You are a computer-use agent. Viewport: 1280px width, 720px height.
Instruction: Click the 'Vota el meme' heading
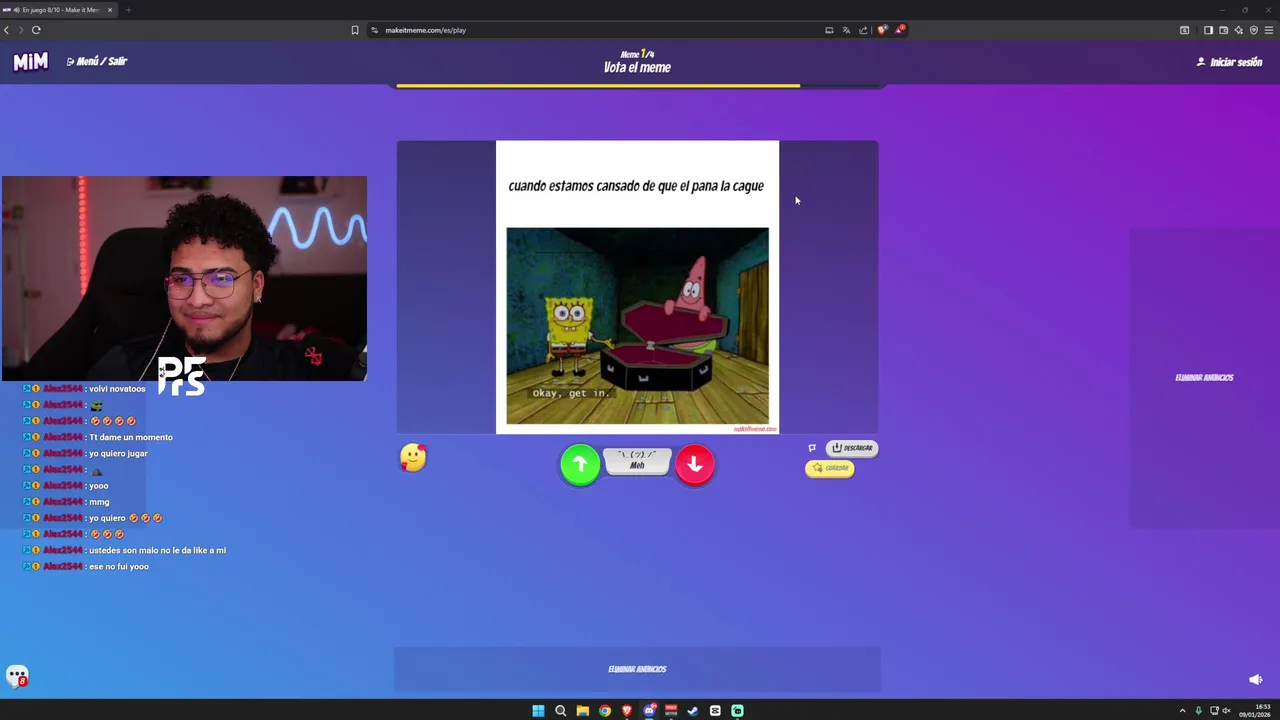(x=637, y=68)
